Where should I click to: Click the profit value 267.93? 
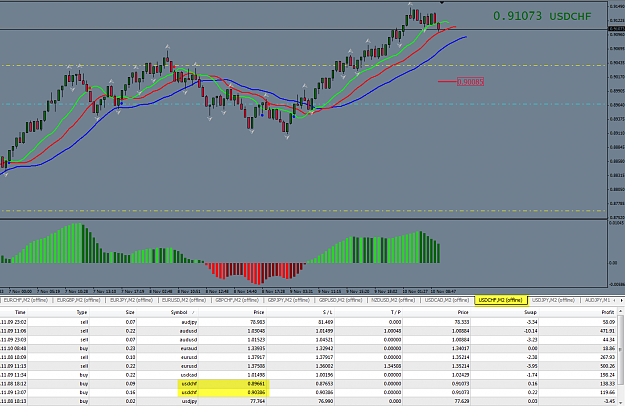click(x=607, y=357)
